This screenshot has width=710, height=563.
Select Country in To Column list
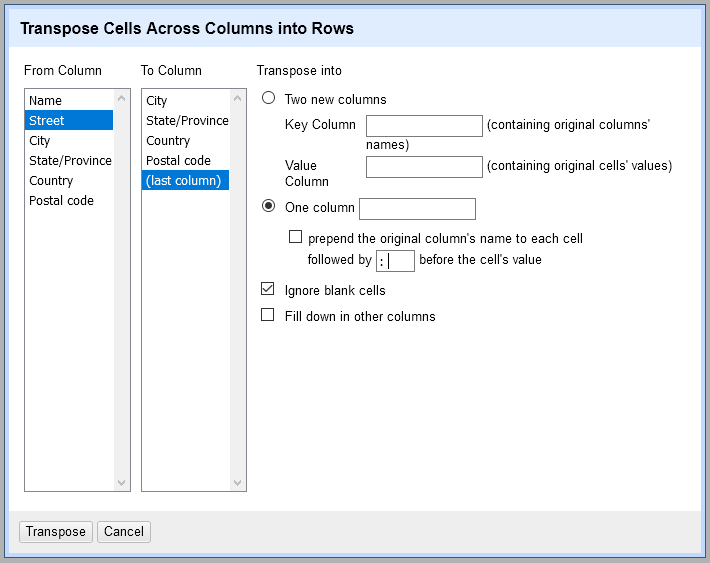168,141
